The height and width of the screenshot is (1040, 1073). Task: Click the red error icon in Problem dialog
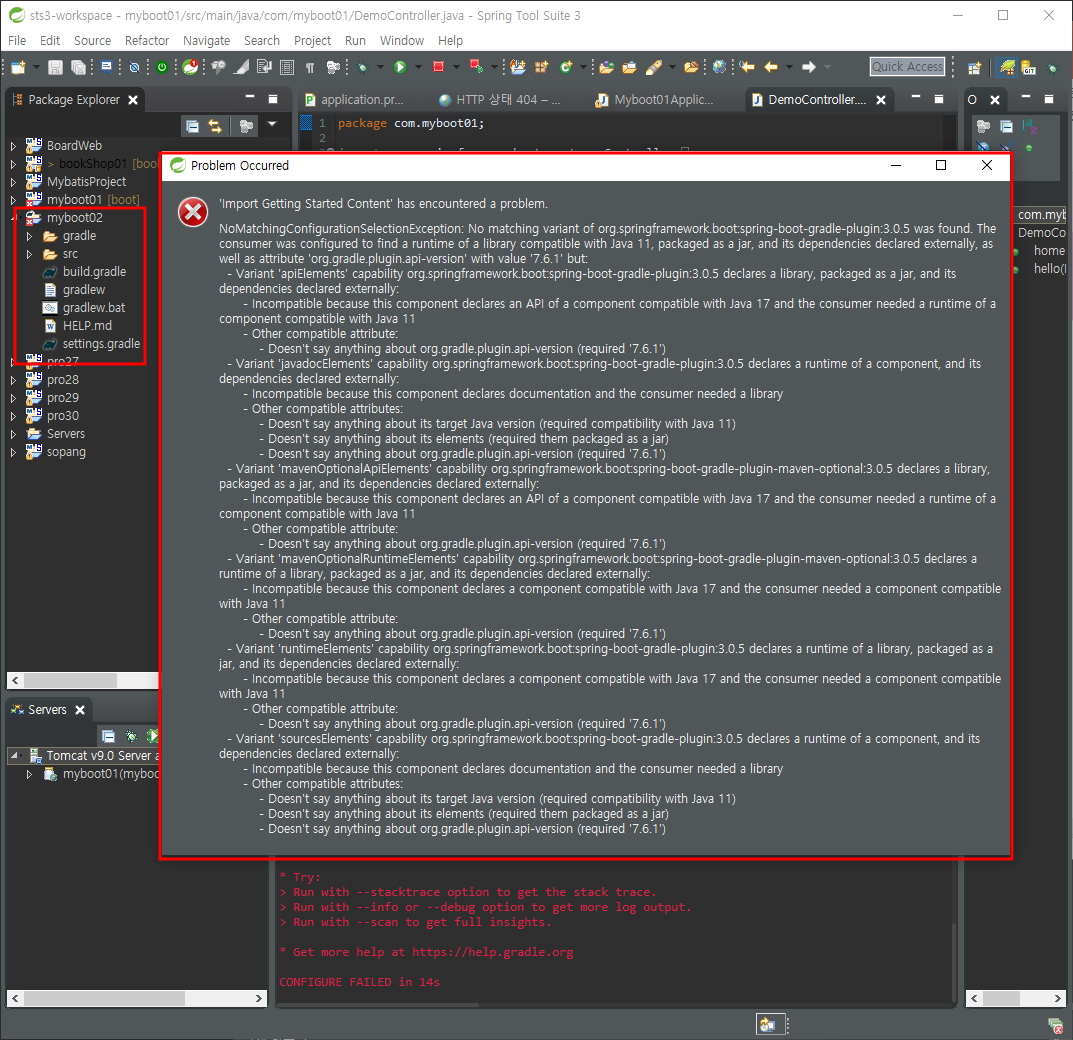tap(193, 212)
